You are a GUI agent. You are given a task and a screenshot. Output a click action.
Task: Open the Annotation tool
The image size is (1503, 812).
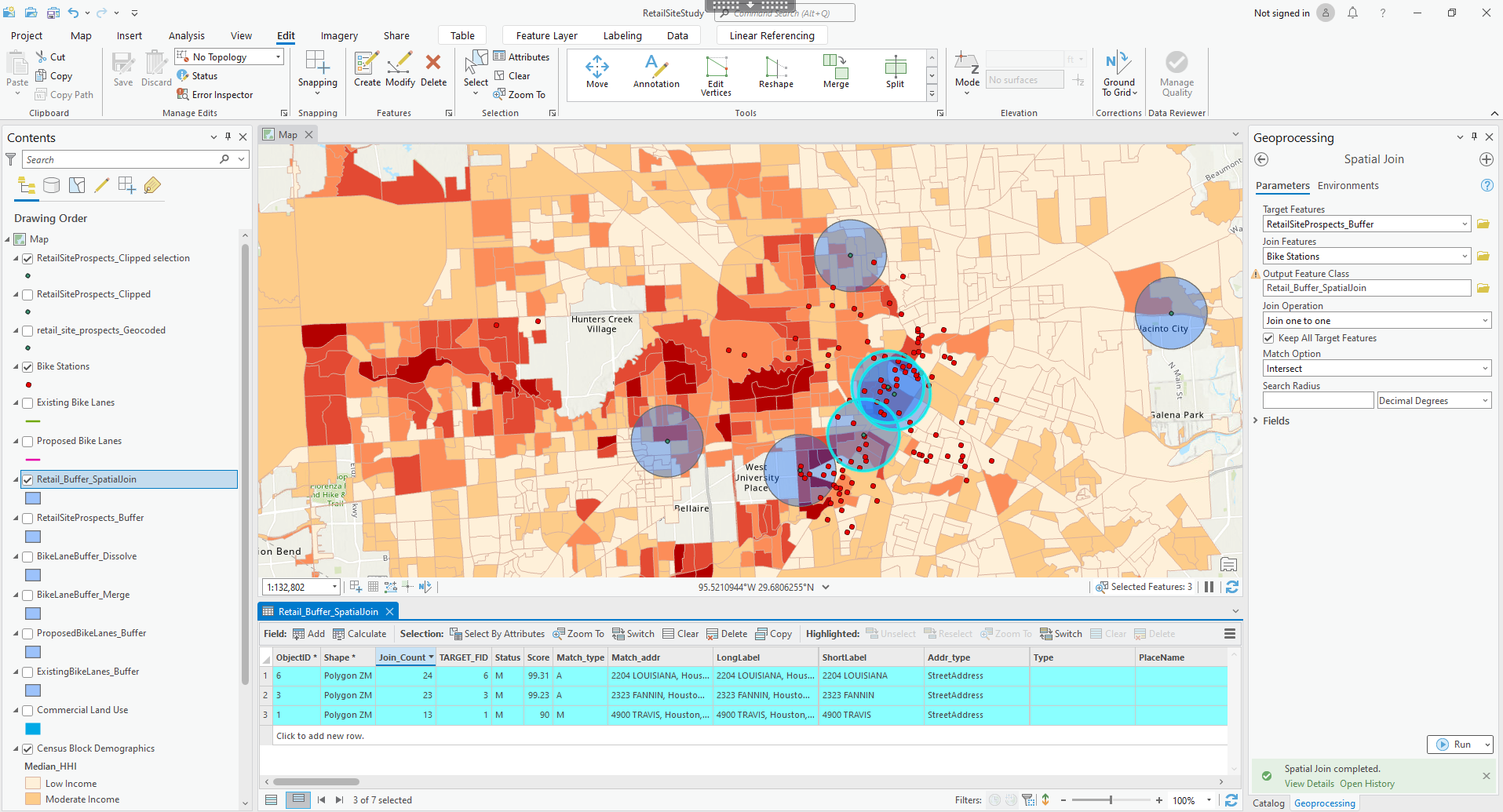pos(656,73)
